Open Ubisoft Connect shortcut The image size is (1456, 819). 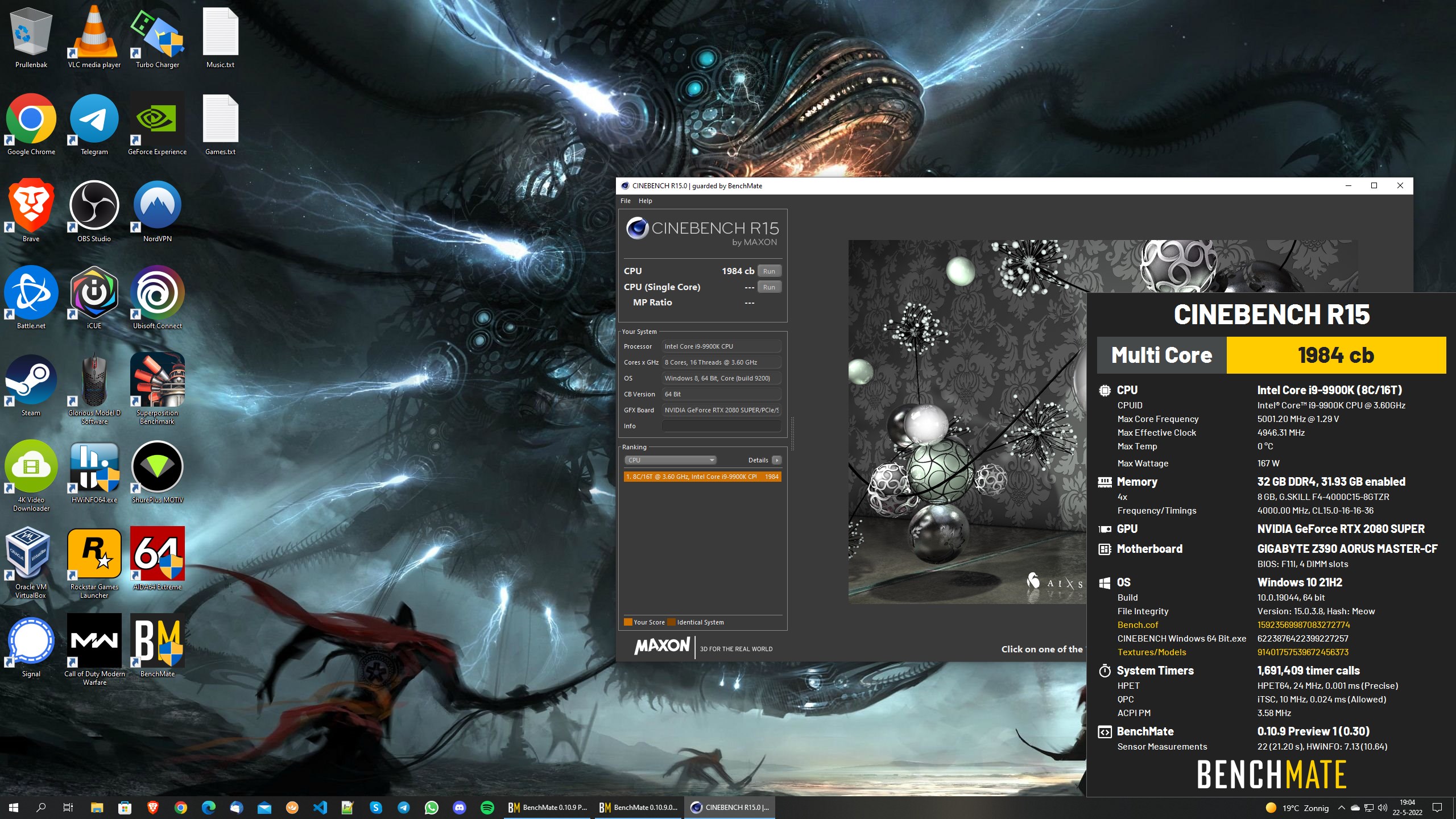[x=158, y=299]
